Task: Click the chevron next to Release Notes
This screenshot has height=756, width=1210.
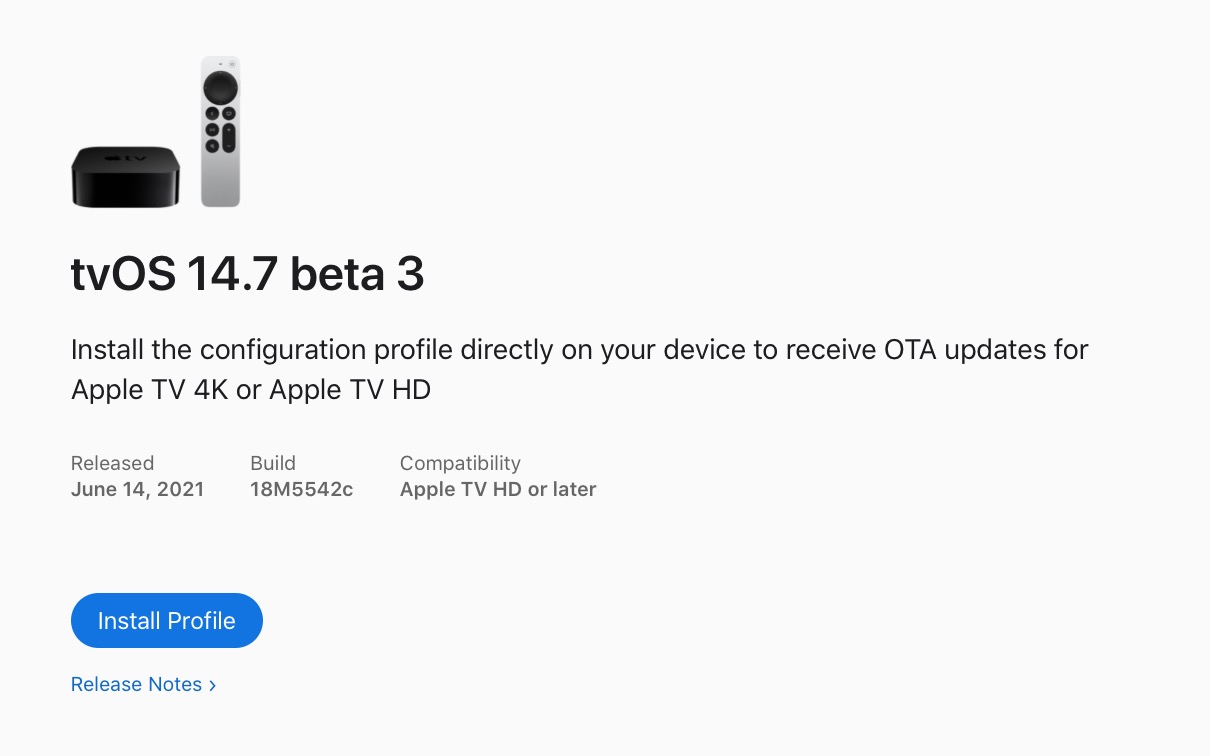Action: tap(212, 685)
